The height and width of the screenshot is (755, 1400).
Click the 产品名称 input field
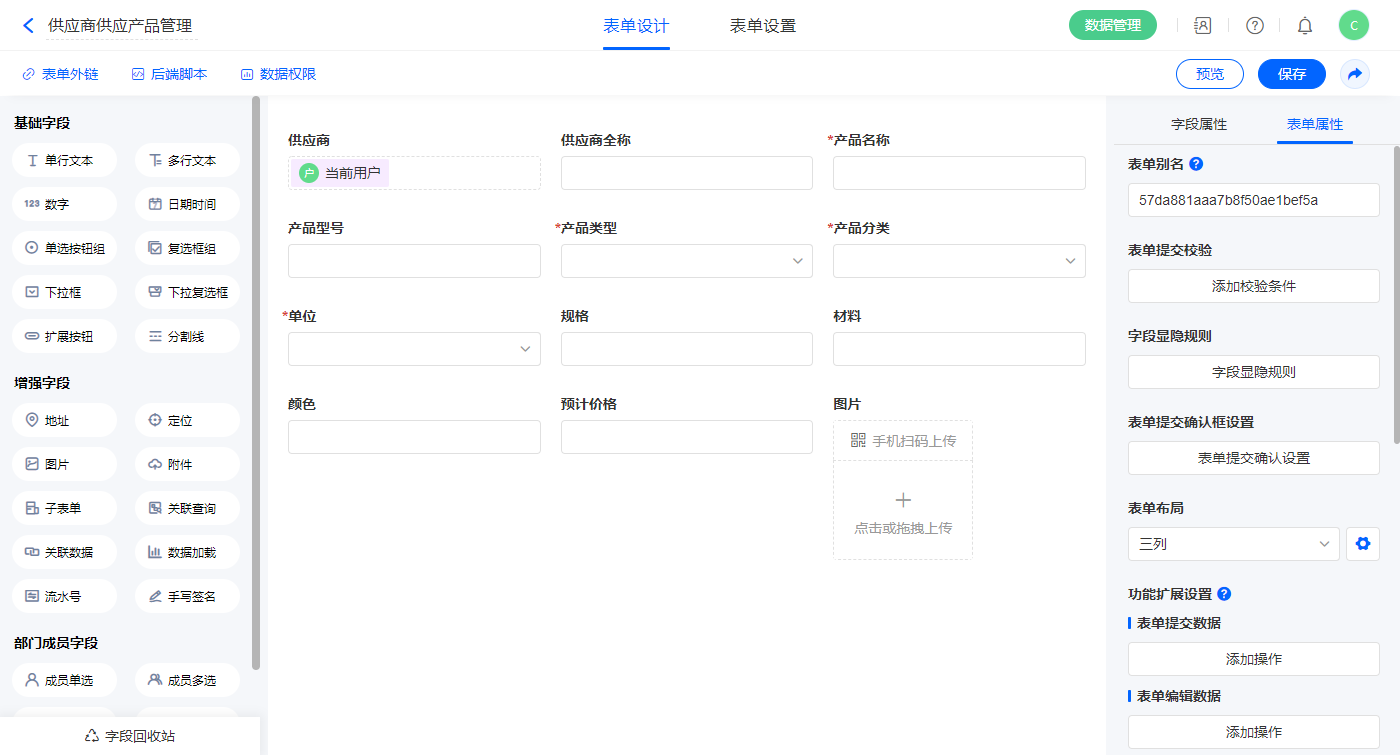pyautogui.click(x=958, y=173)
